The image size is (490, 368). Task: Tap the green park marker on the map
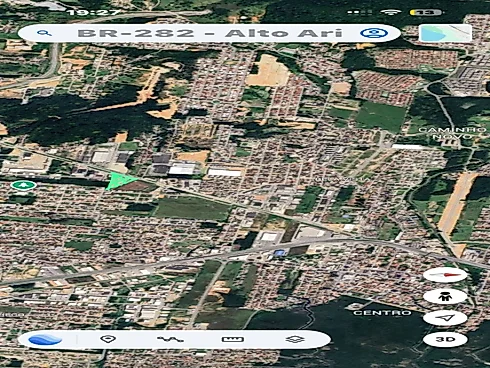coord(23,185)
